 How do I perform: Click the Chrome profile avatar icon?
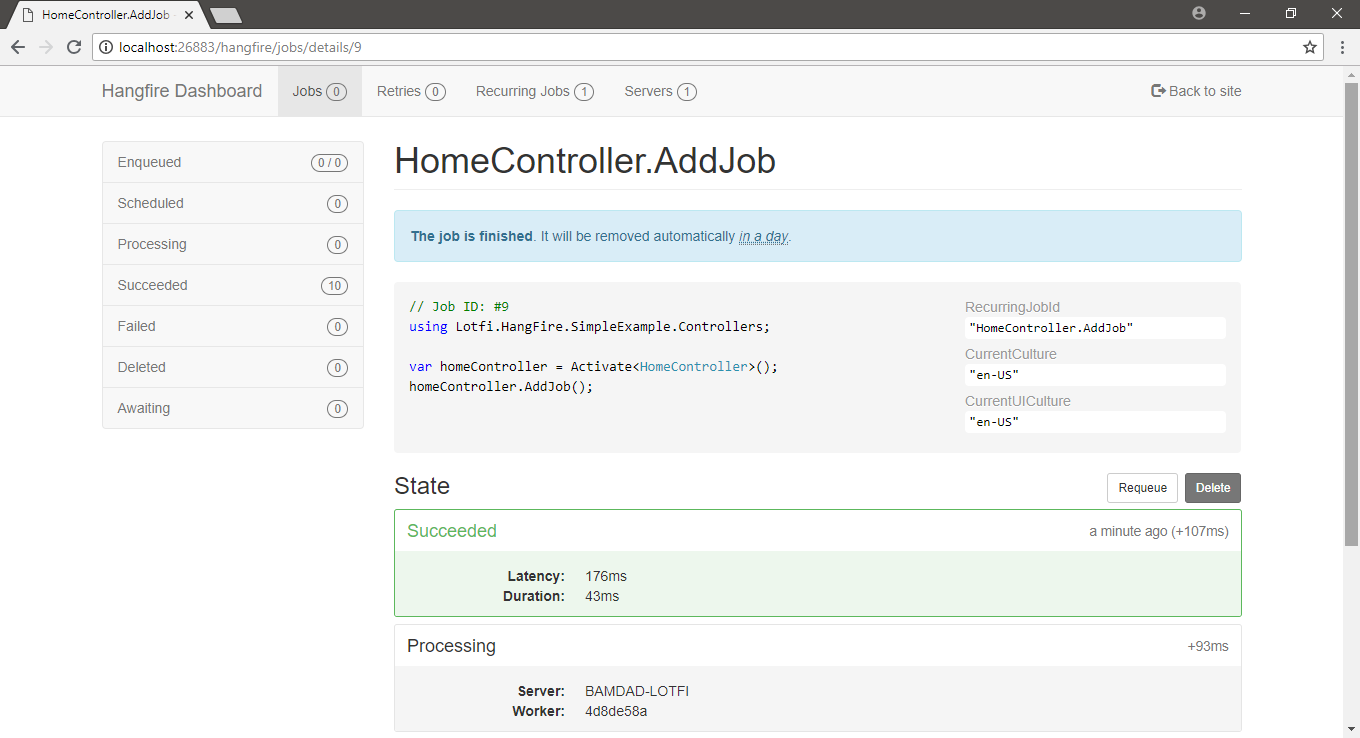[x=1199, y=13]
